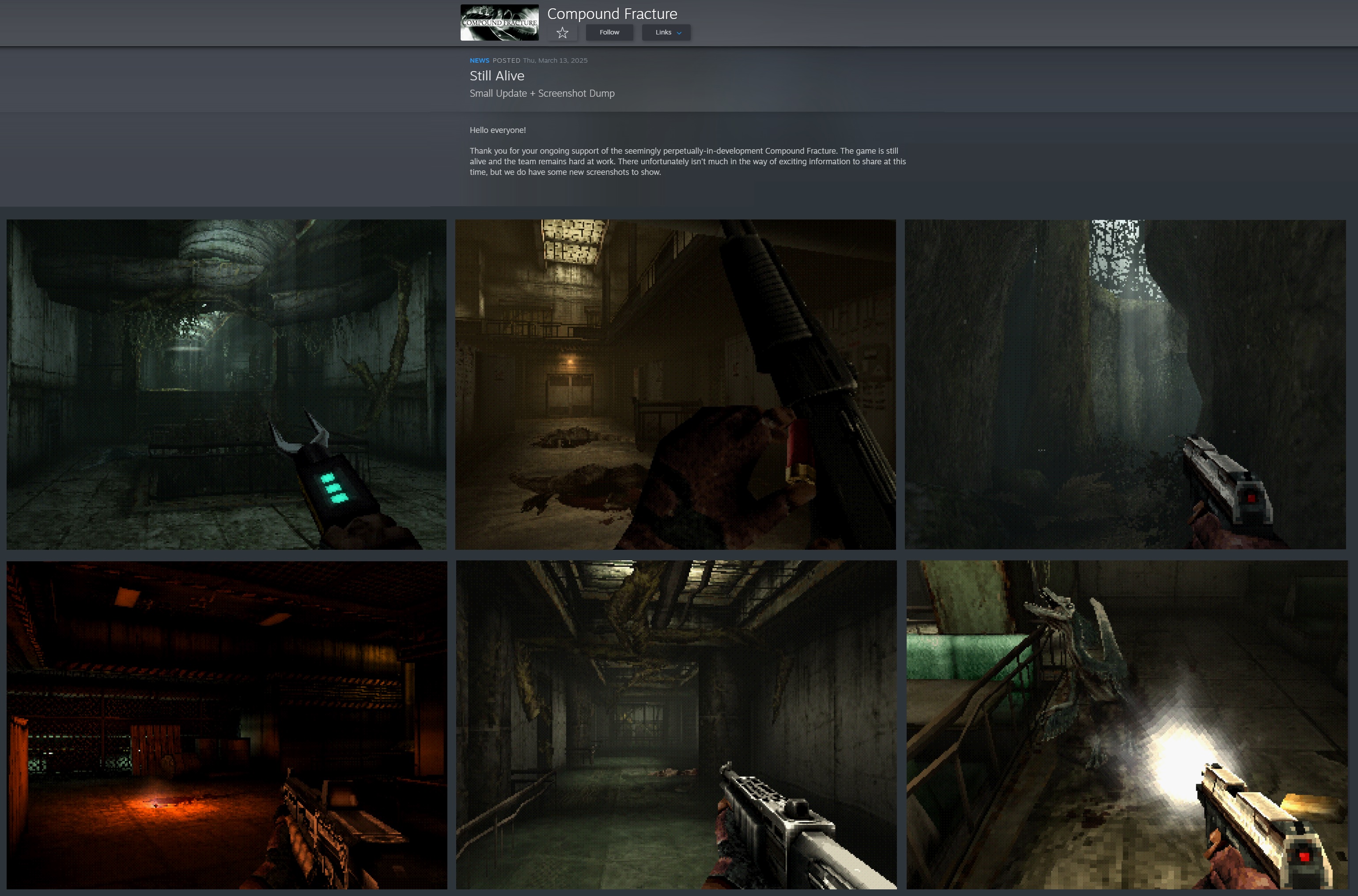Open screenshot of pistol in misty jungle
Viewport: 1358px width, 896px height.
click(x=1125, y=385)
